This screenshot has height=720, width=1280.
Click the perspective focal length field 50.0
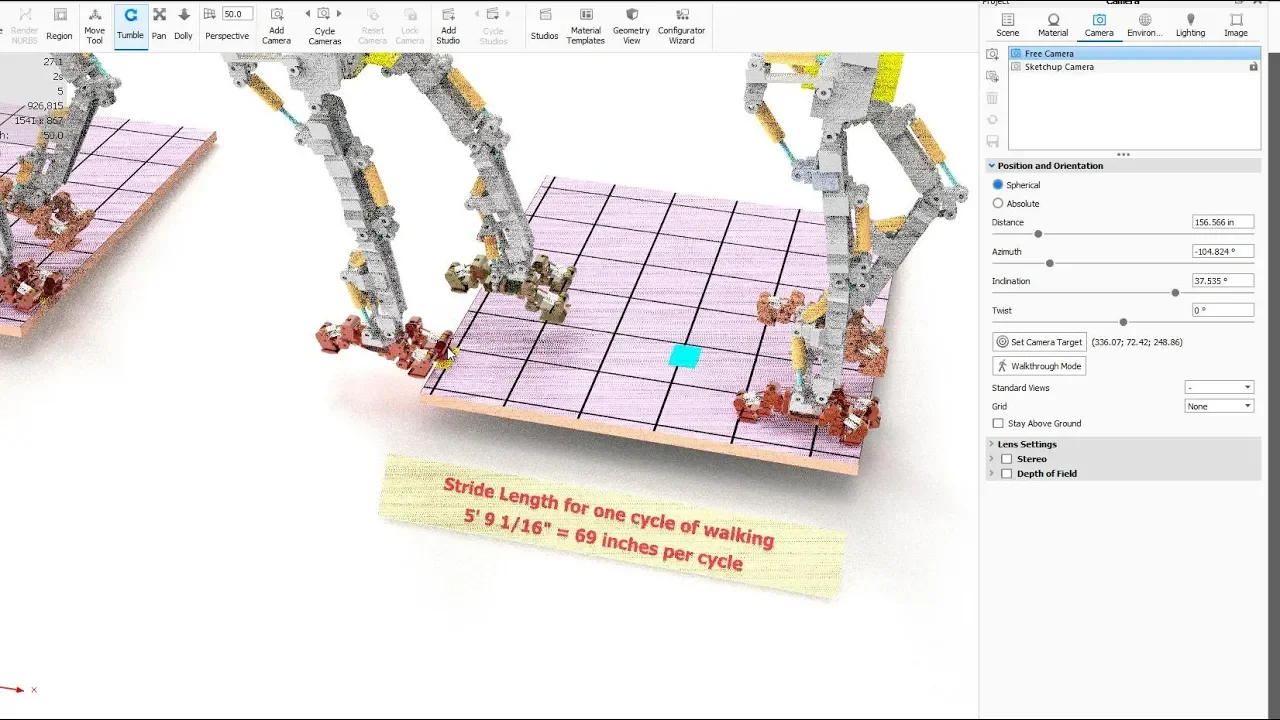click(x=237, y=14)
